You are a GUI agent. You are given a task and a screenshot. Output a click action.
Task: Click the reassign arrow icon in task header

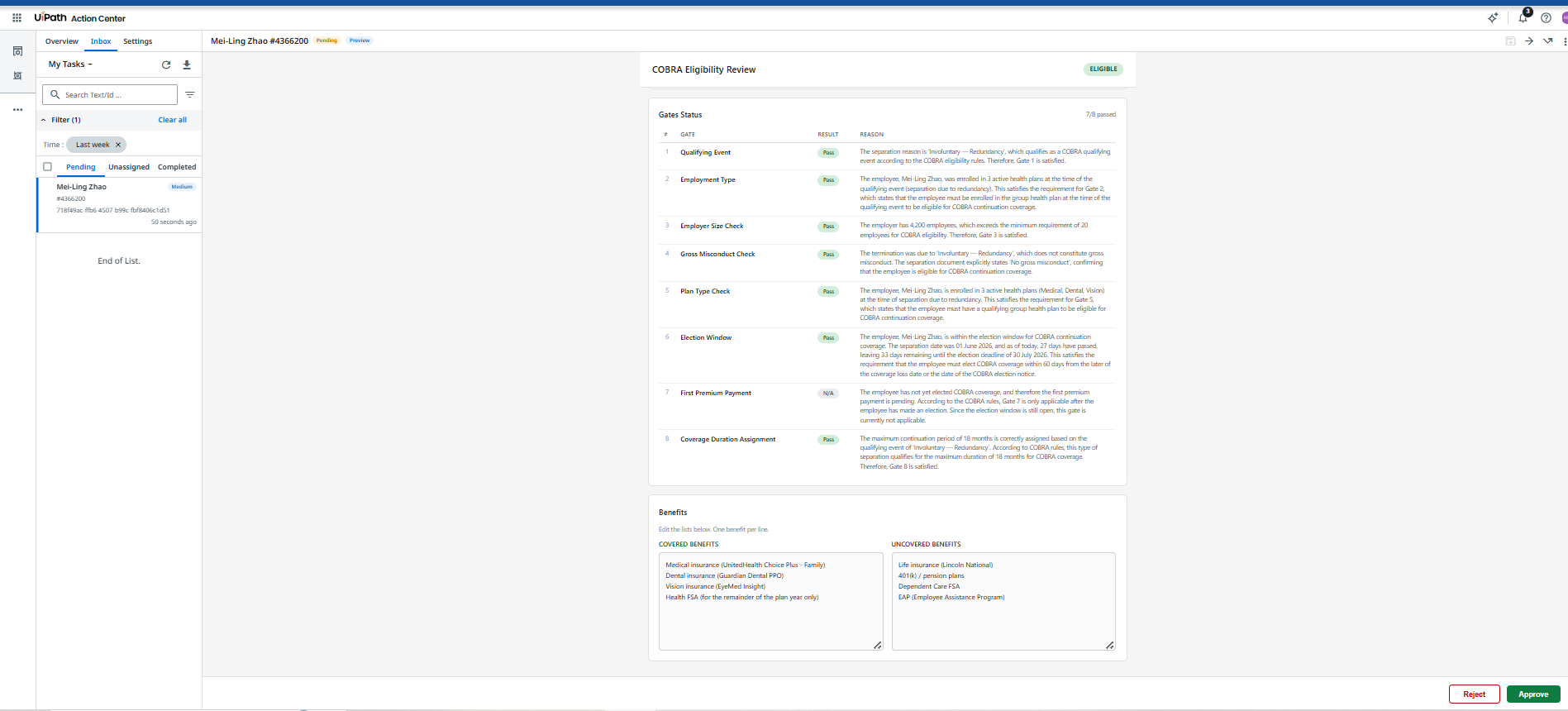pos(1548,41)
